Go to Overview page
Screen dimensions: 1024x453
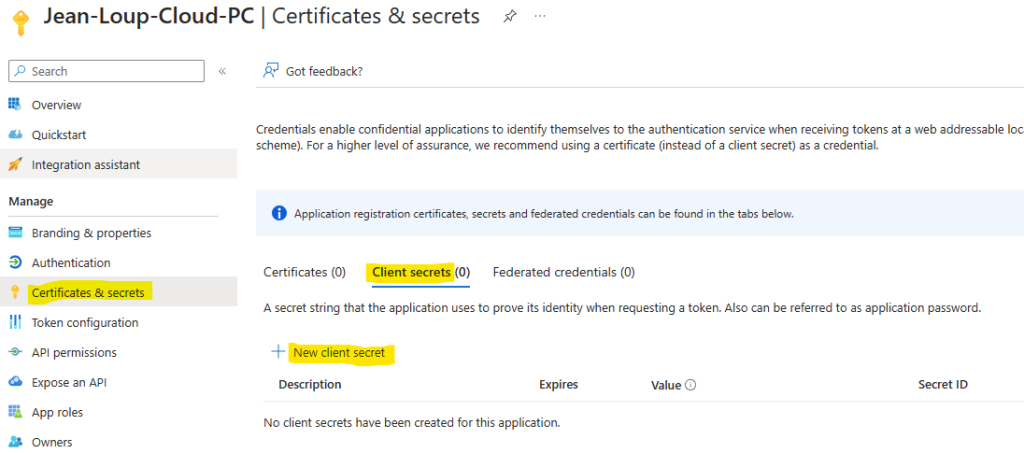point(56,105)
